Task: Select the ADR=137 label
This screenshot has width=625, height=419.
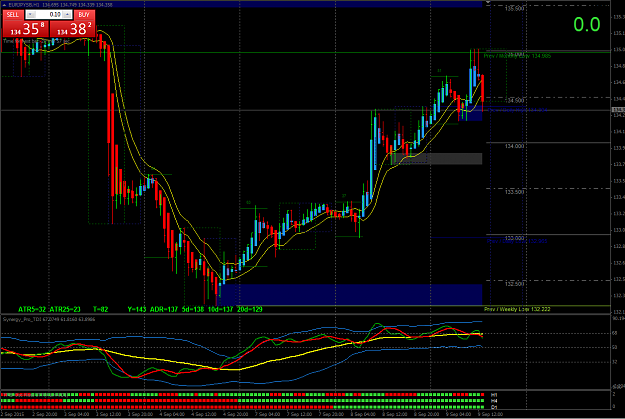Action: pos(164,309)
